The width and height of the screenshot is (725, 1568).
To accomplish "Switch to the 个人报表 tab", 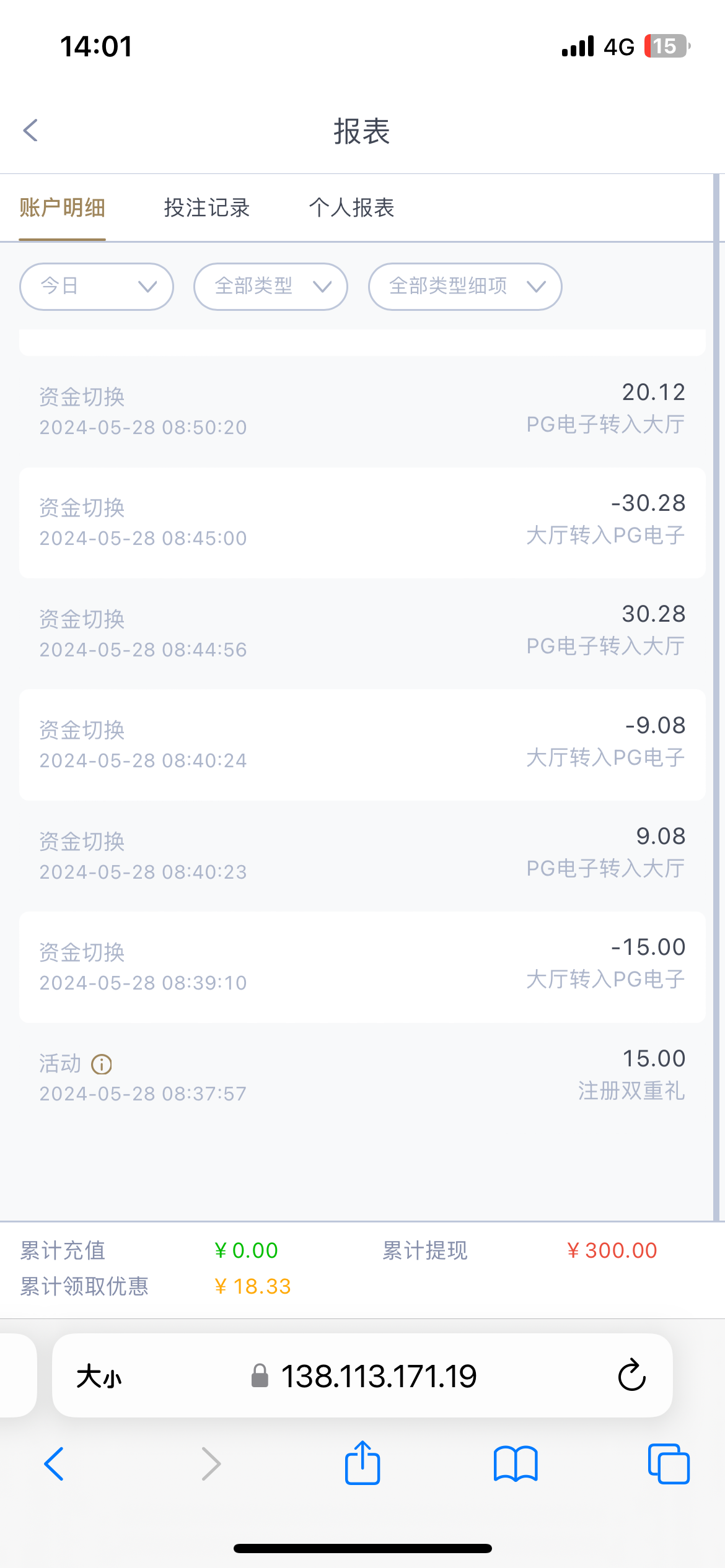I will [x=352, y=208].
